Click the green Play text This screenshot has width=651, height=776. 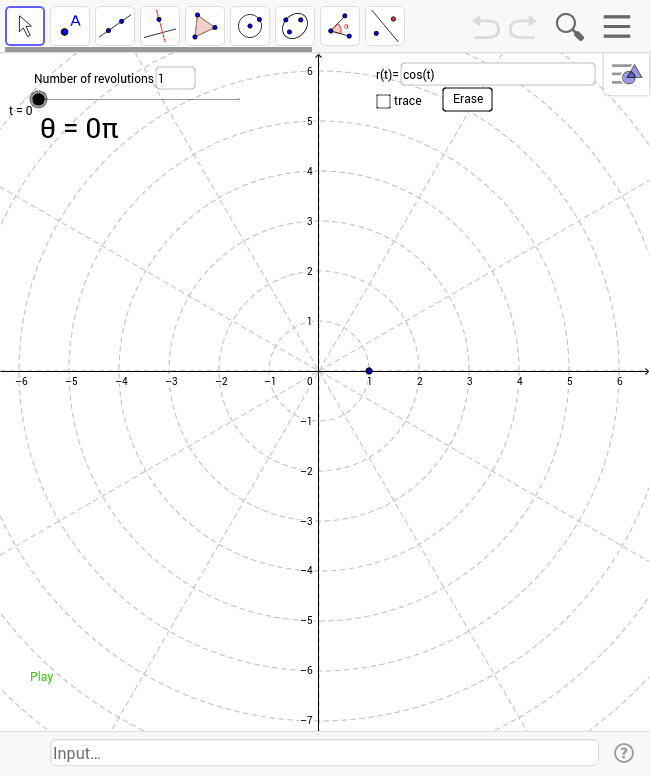pos(42,677)
